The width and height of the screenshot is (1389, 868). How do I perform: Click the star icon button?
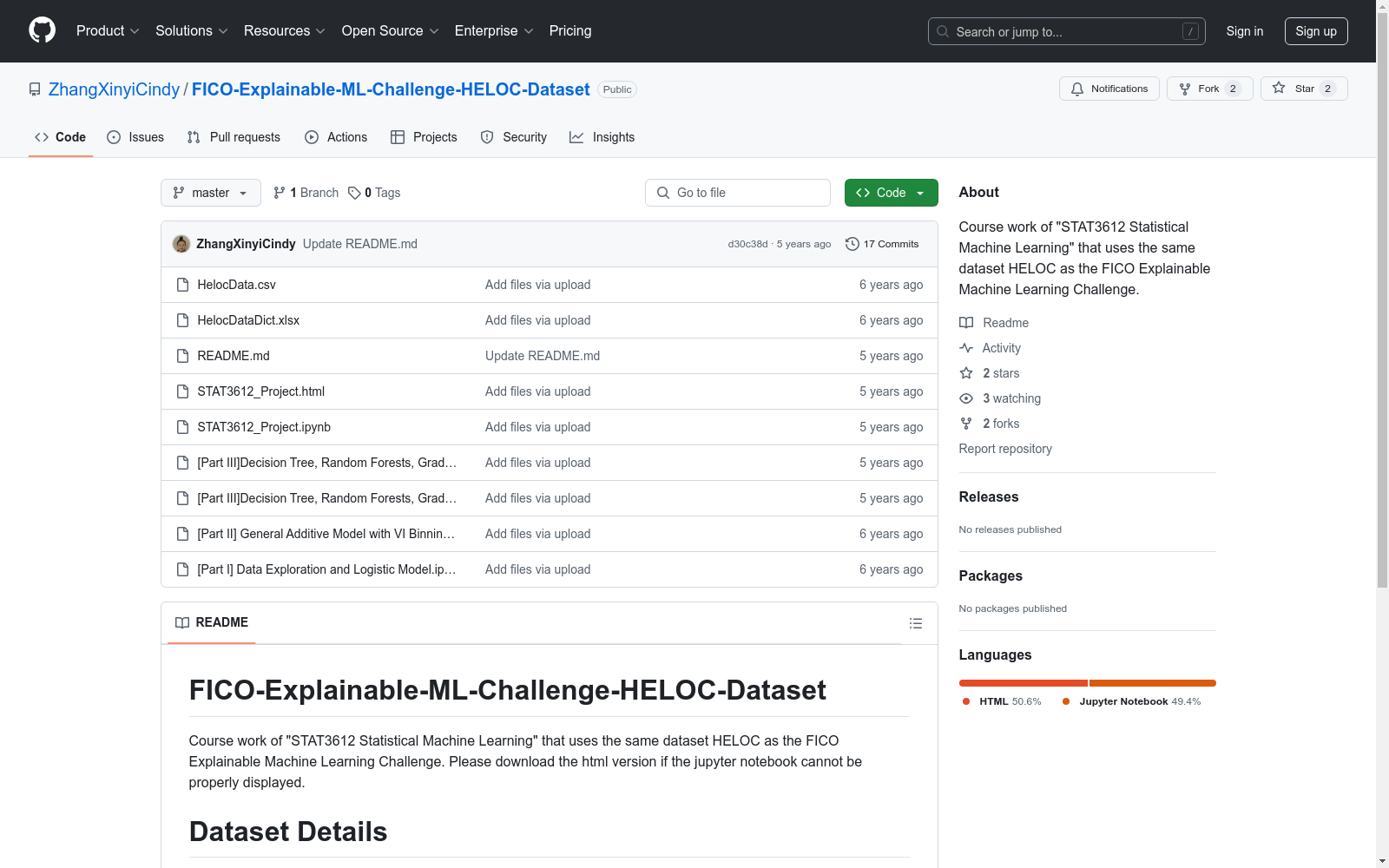tap(1279, 89)
